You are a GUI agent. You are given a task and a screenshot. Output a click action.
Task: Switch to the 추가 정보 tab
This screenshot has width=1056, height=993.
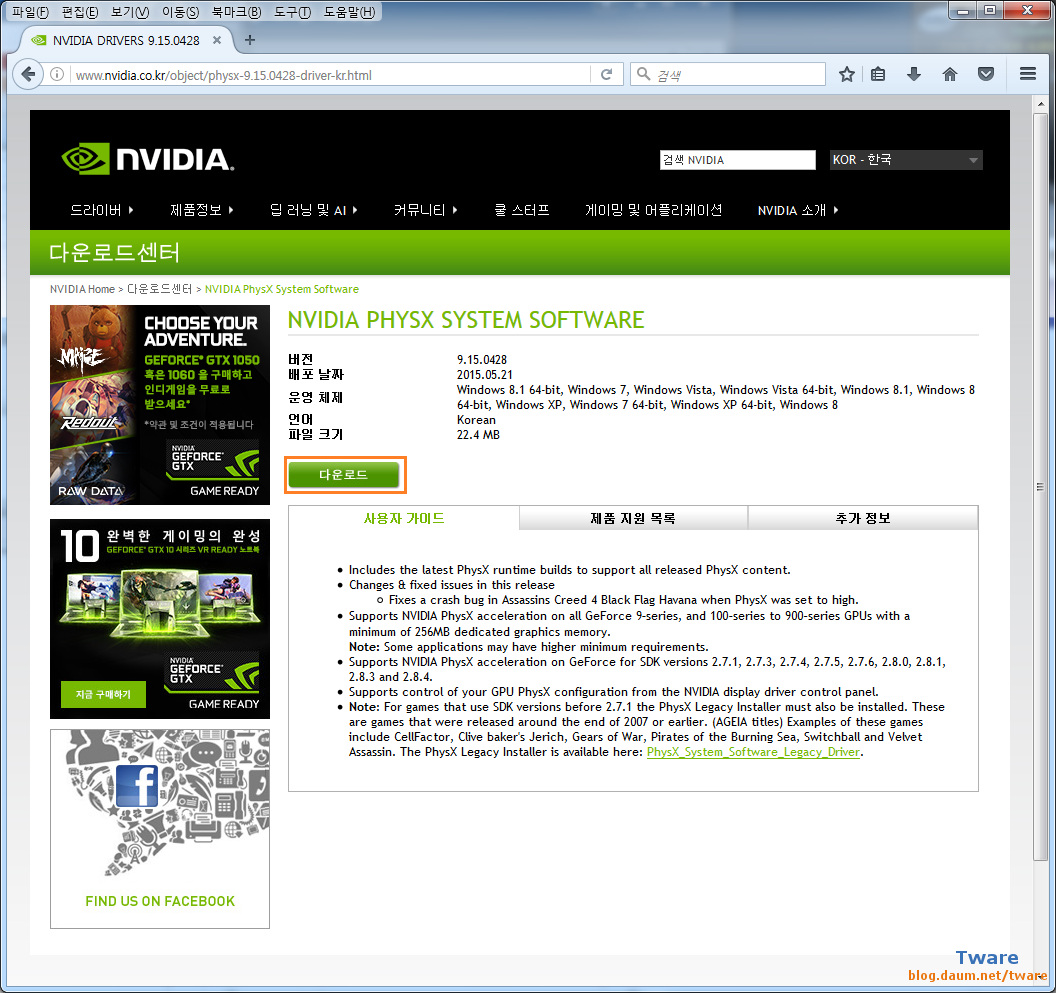[863, 518]
